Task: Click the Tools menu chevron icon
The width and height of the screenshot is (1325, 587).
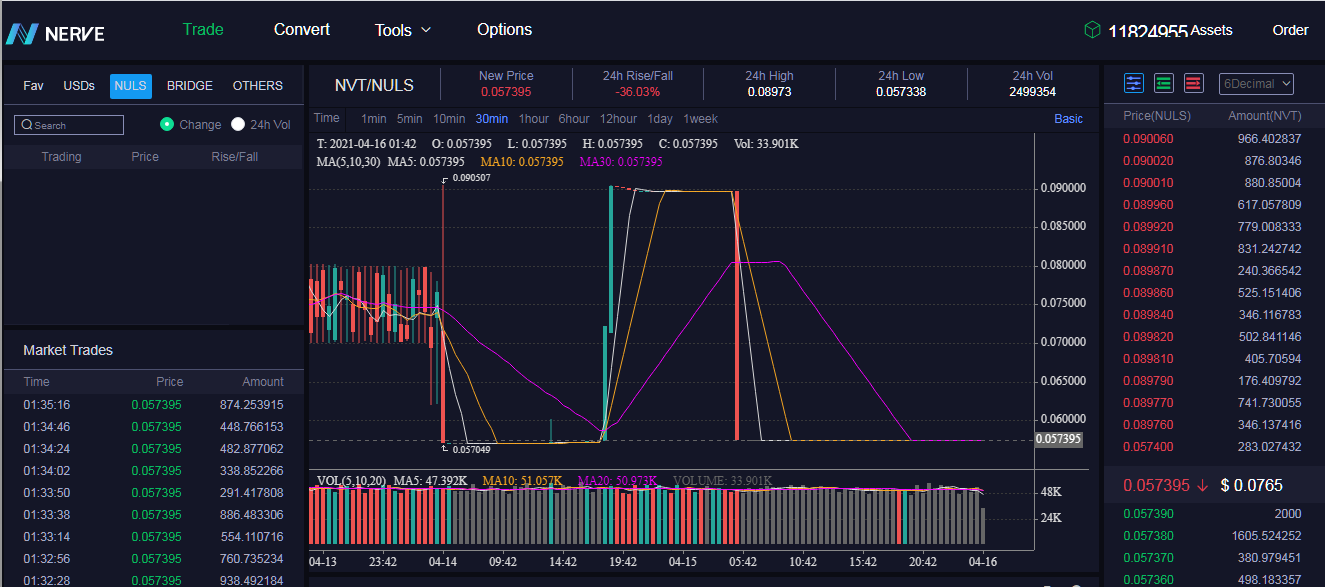Action: (426, 30)
